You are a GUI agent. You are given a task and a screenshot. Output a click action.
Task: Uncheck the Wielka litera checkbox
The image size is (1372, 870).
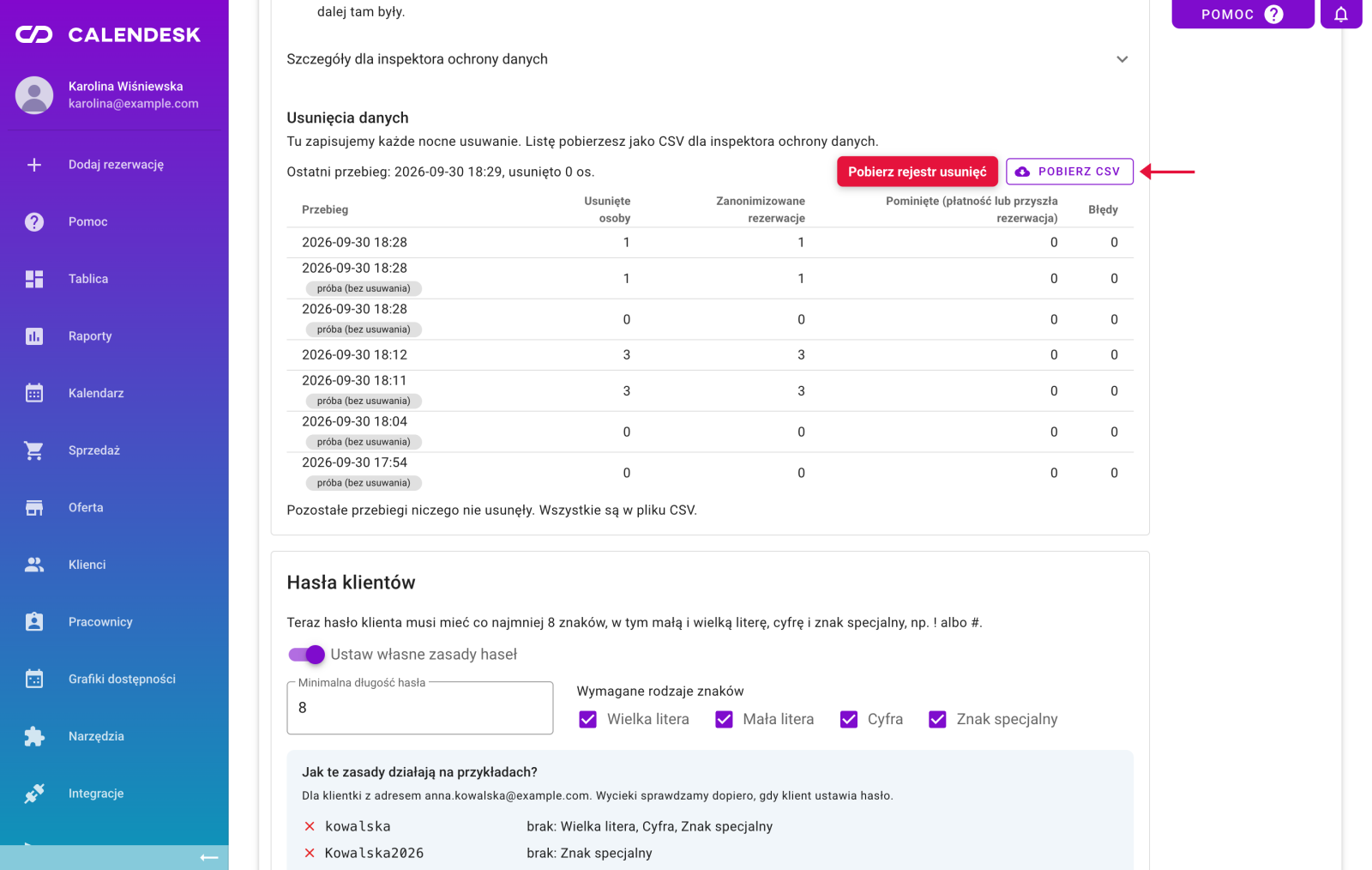tap(587, 719)
